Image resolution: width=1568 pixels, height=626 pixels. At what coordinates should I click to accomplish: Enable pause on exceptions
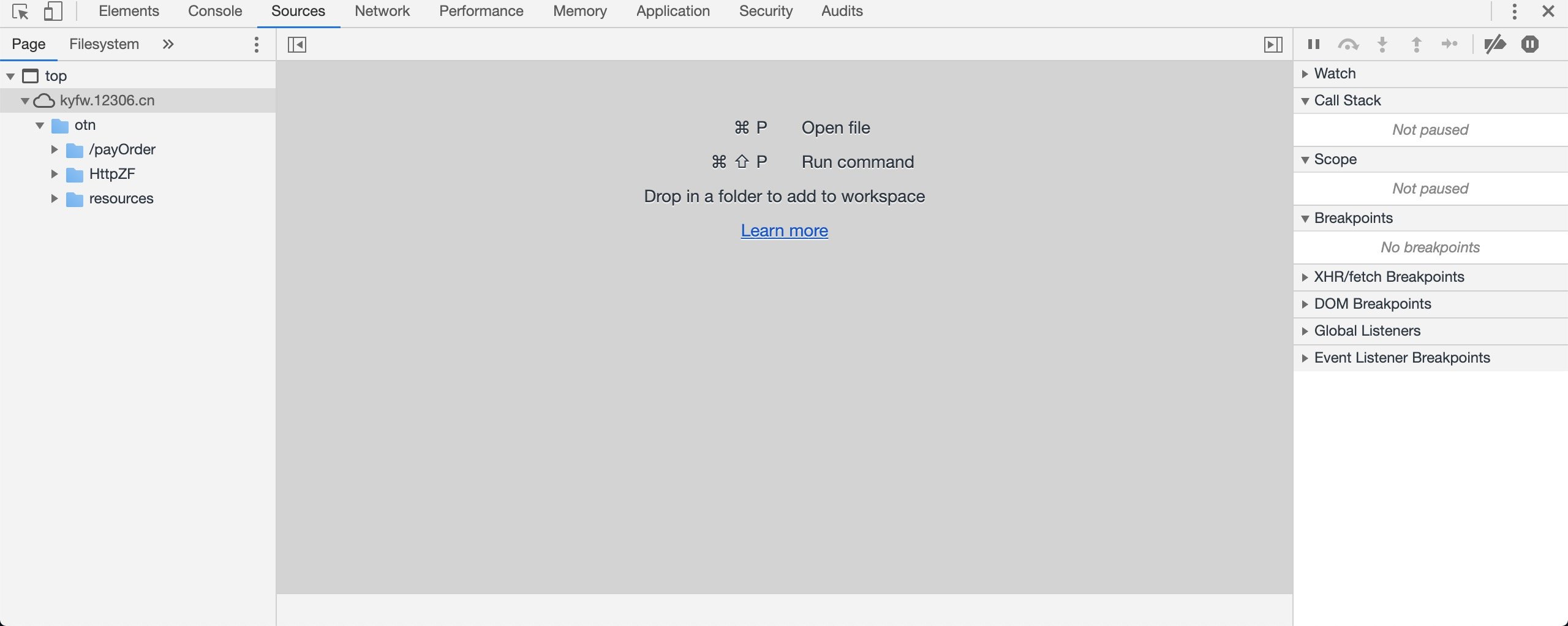(1529, 44)
